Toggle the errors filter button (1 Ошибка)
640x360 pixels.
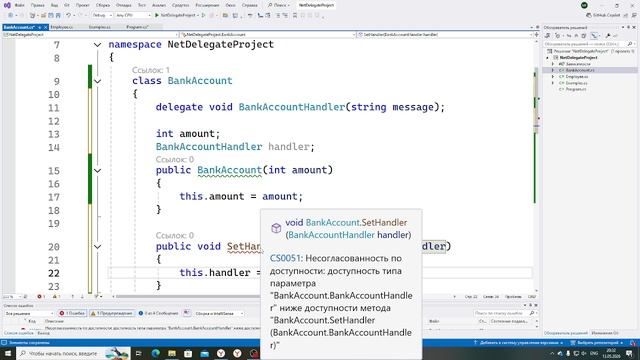coord(72,313)
